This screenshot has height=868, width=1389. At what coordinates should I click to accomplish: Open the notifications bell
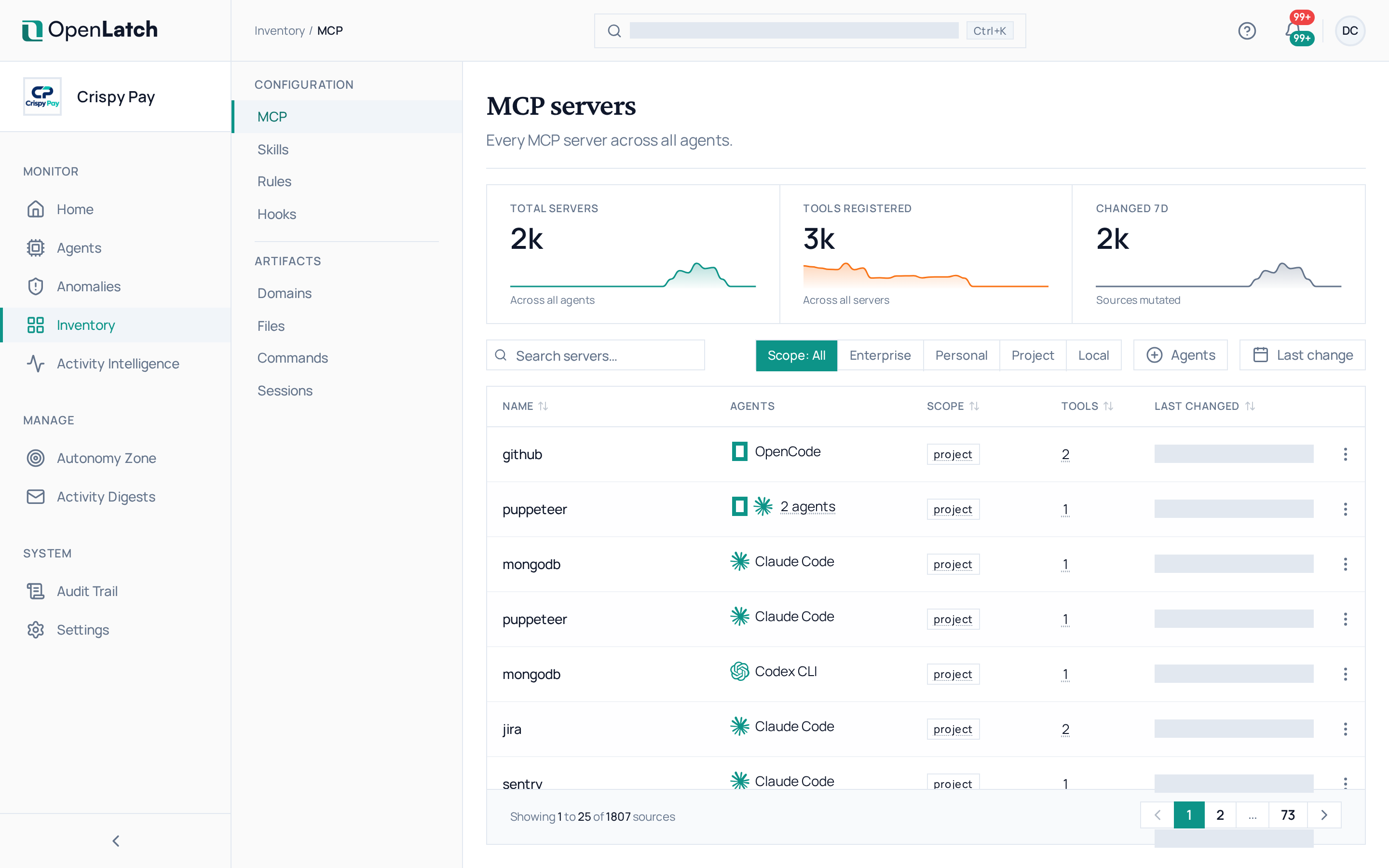pos(1294,30)
